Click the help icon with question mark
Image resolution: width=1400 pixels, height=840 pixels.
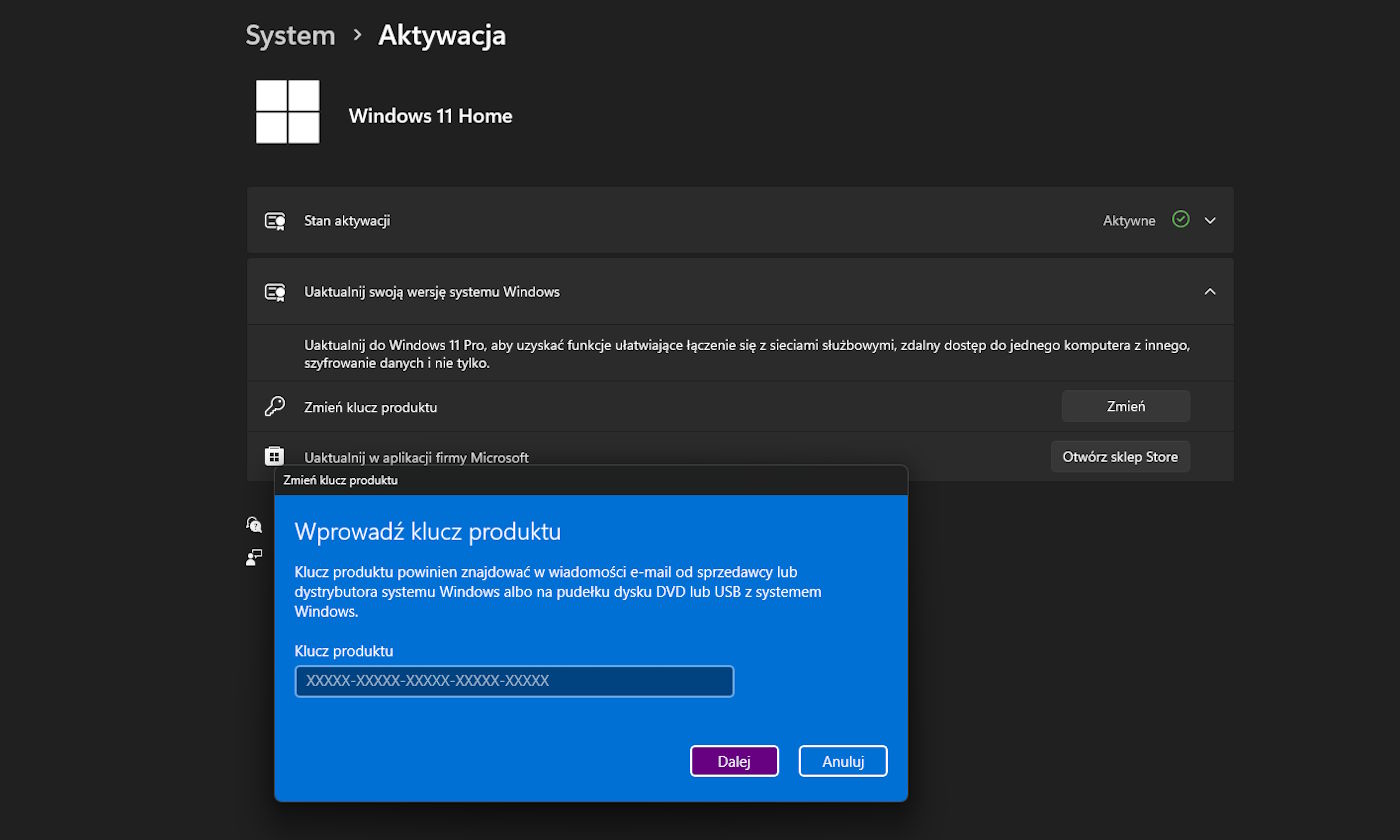tap(254, 524)
